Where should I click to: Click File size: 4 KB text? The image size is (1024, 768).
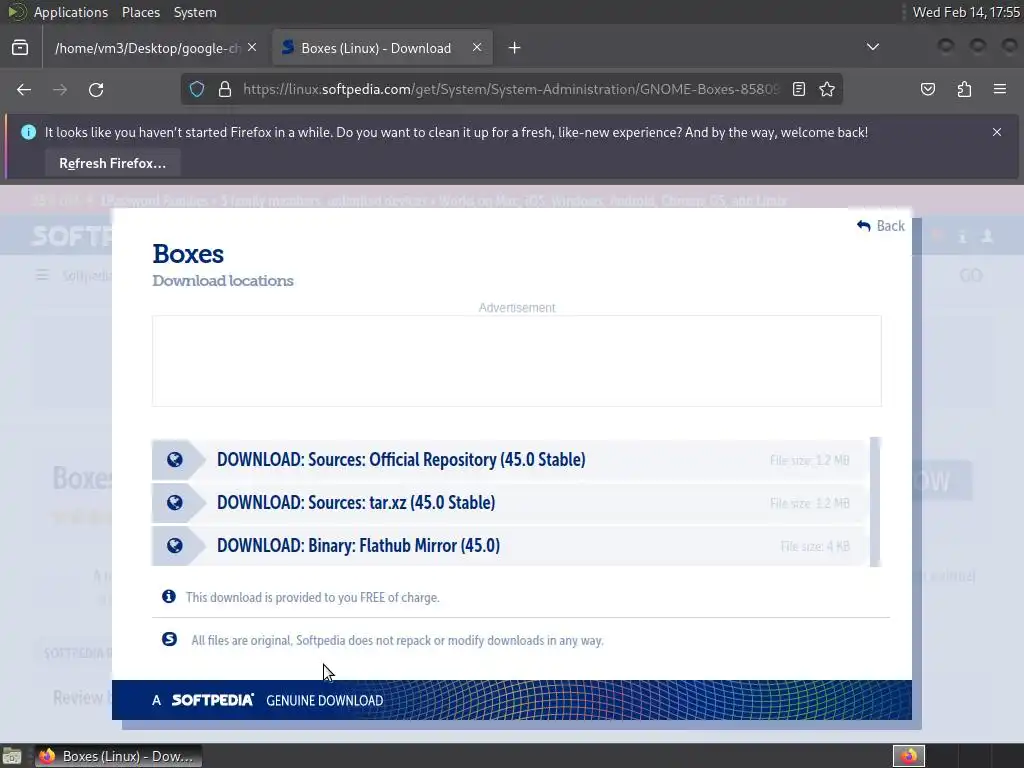(814, 547)
